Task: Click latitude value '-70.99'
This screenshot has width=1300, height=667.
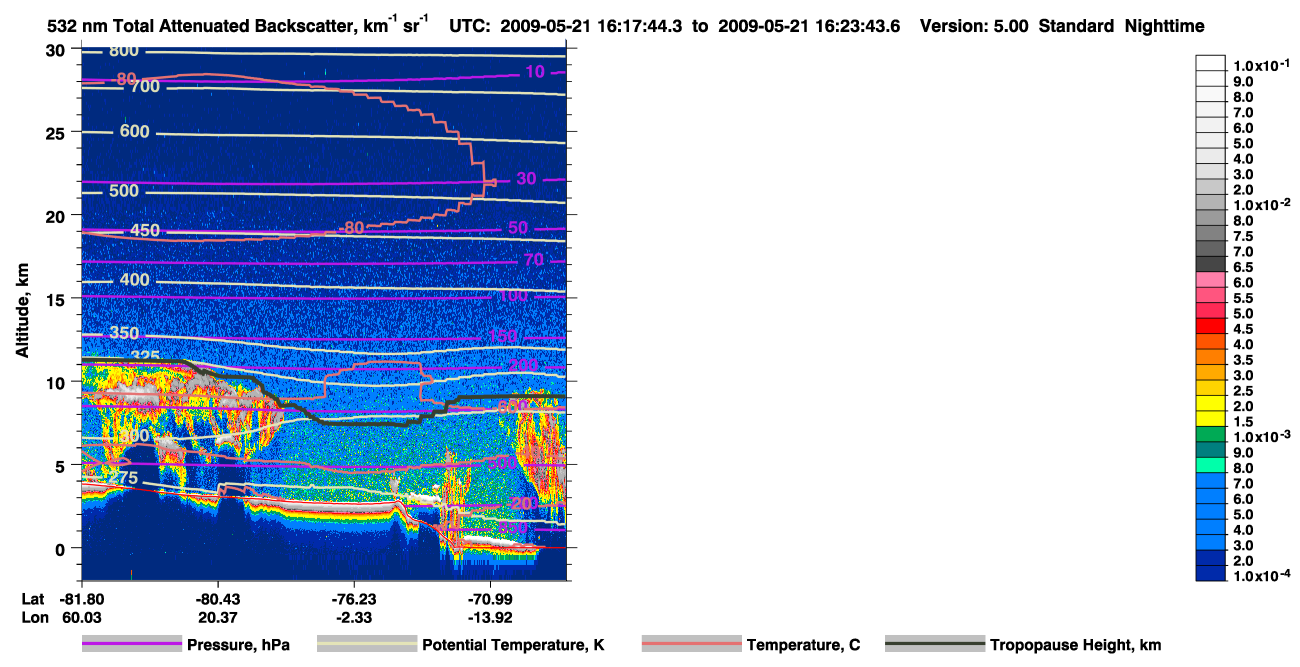Action: 491,598
